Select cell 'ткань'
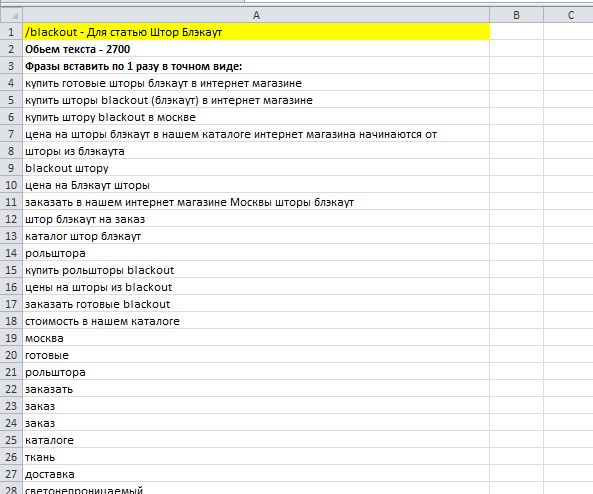The width and height of the screenshot is (593, 494). coord(256,457)
